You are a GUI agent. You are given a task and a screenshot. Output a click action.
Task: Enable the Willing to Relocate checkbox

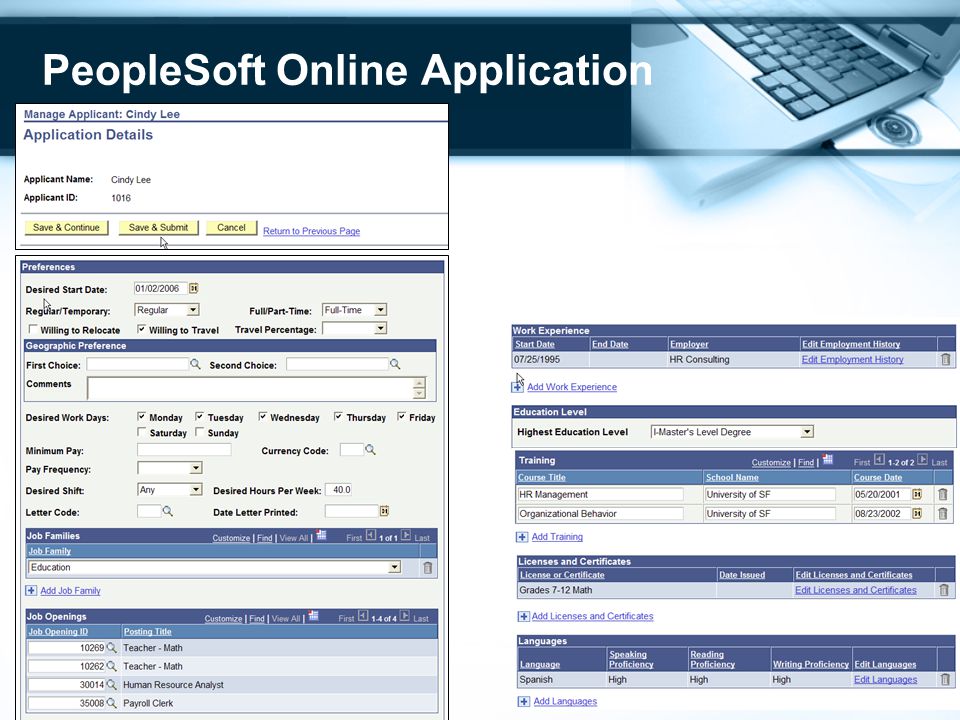click(x=33, y=329)
